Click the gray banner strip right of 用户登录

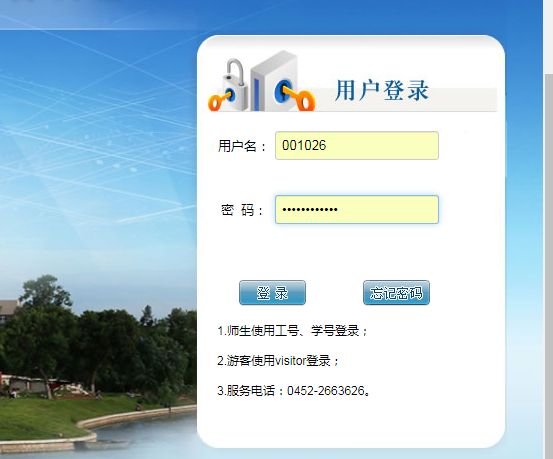click(x=462, y=99)
